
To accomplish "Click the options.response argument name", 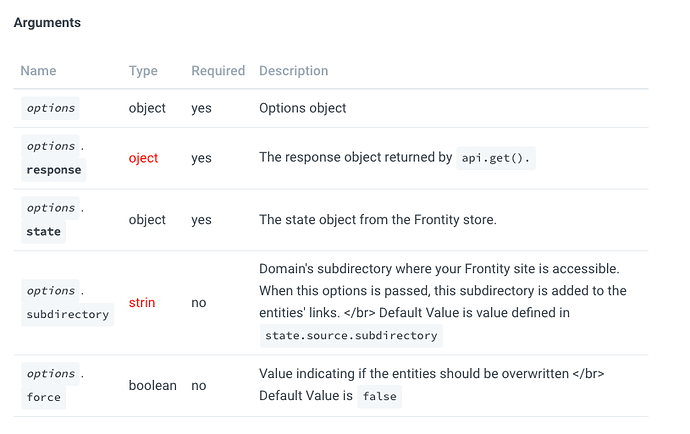I will 54,158.
